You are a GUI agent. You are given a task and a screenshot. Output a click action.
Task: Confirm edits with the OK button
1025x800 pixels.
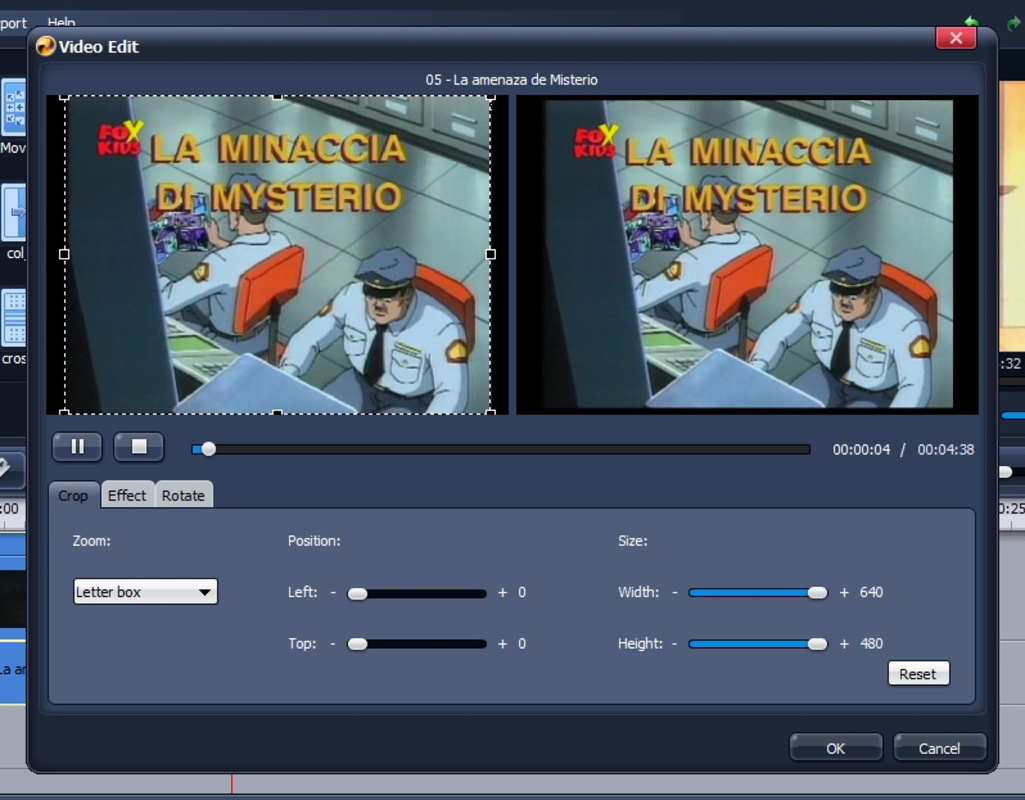[x=836, y=748]
